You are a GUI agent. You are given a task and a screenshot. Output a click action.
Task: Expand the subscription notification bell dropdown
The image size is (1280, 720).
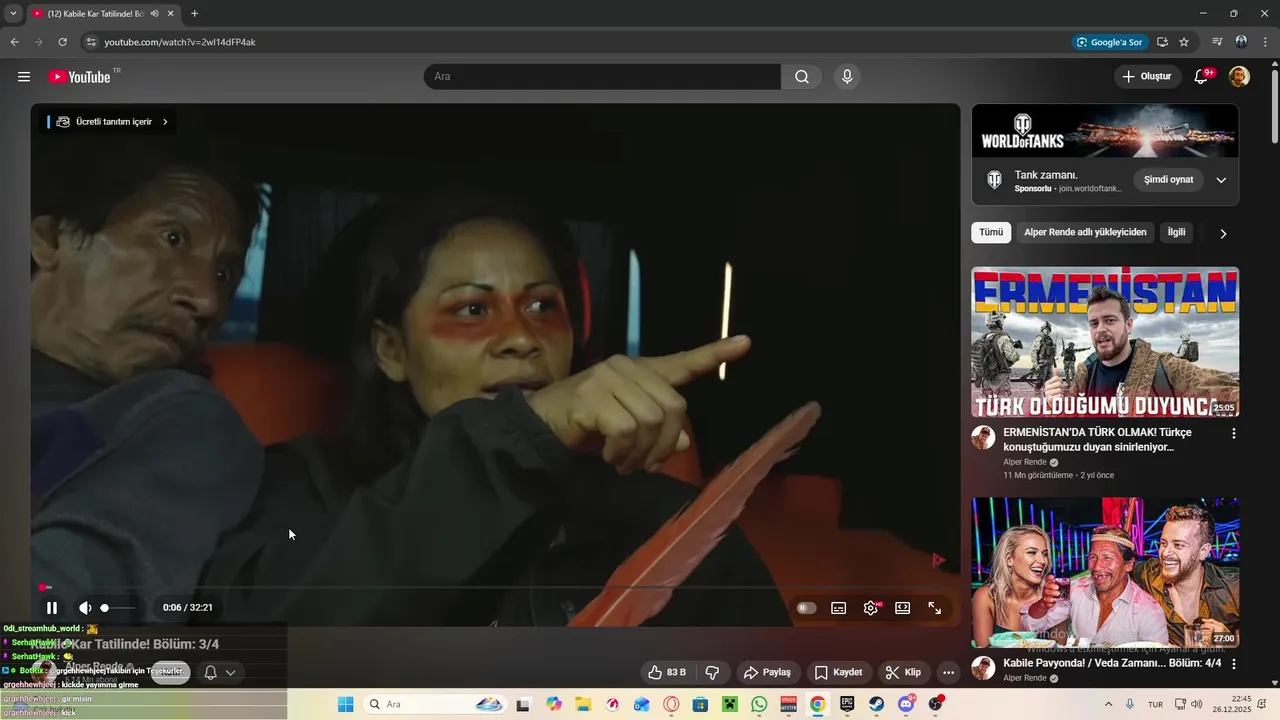tap(219, 672)
